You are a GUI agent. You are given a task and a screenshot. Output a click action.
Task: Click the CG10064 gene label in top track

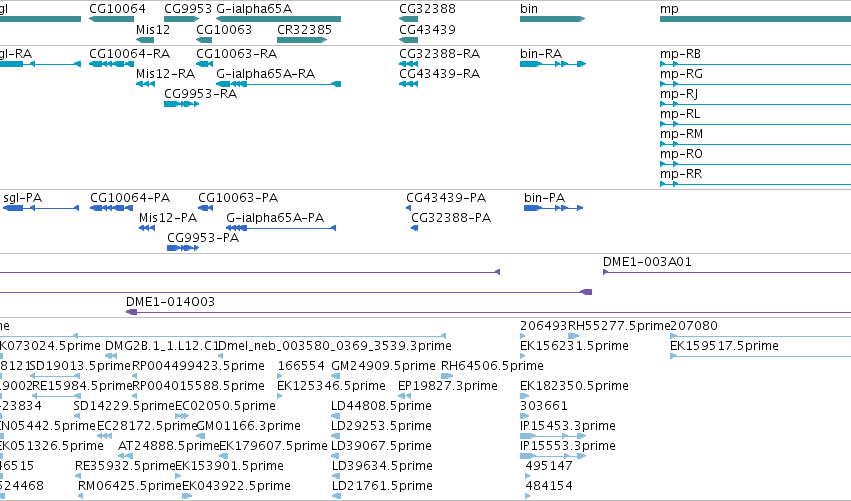117,9
